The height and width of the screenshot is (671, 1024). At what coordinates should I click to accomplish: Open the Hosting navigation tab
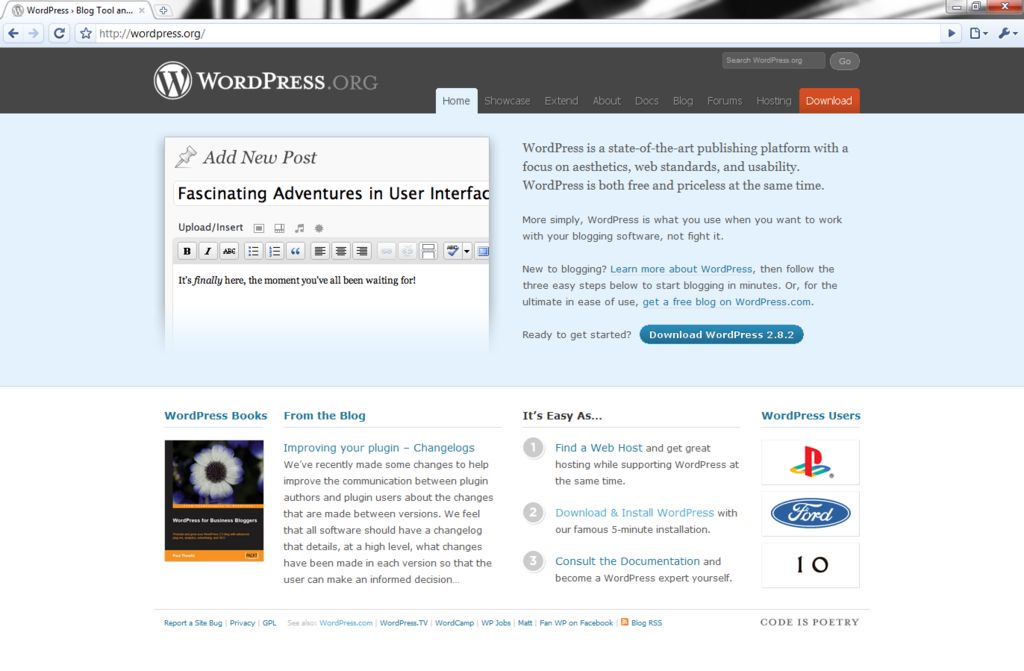tap(773, 101)
